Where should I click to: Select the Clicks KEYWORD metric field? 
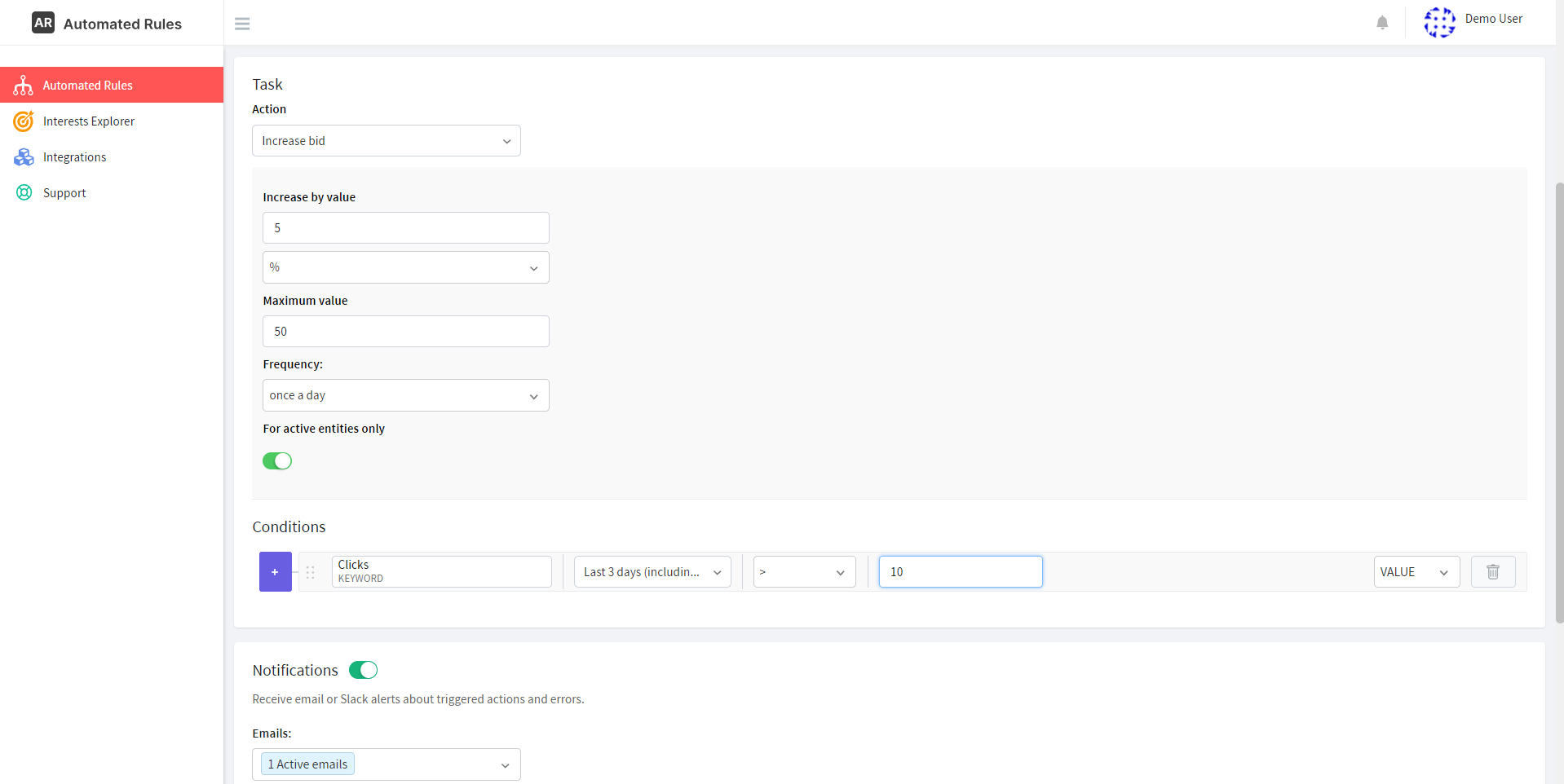(442, 572)
